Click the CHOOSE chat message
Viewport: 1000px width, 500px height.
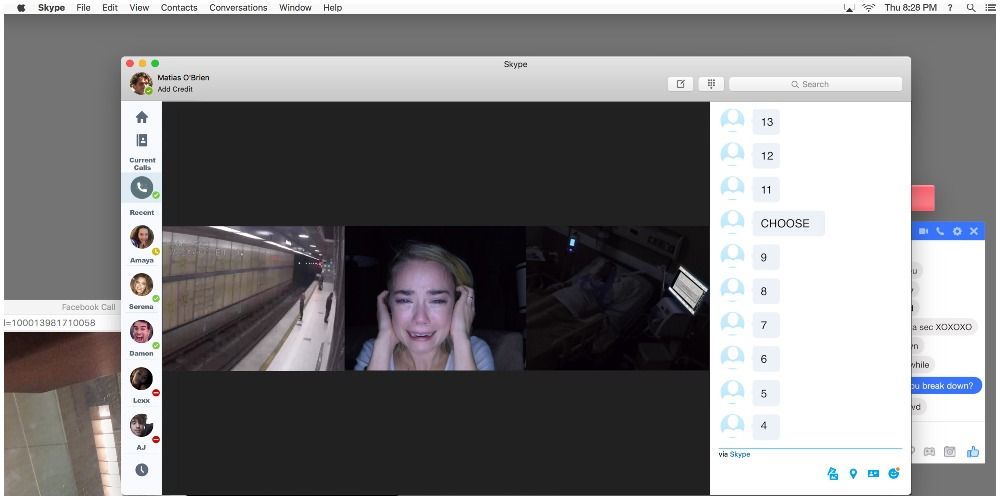point(788,224)
